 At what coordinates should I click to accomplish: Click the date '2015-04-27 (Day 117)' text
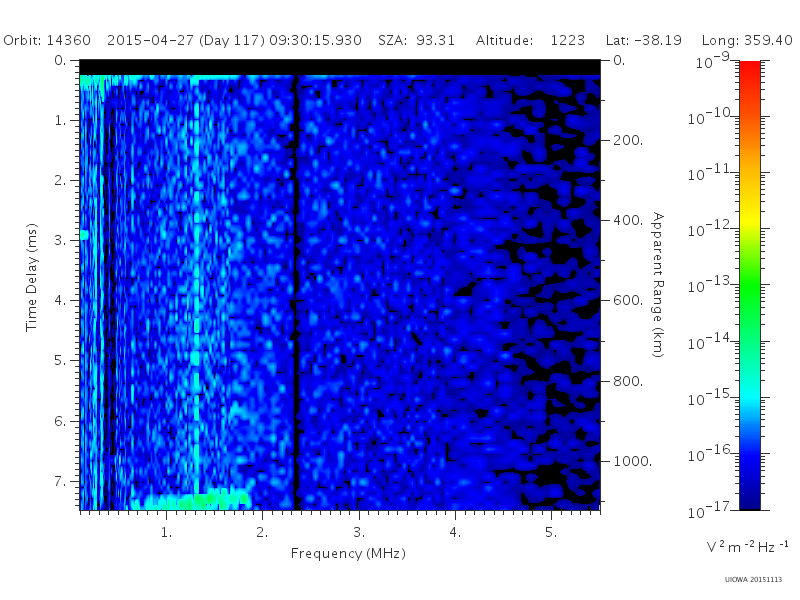186,40
